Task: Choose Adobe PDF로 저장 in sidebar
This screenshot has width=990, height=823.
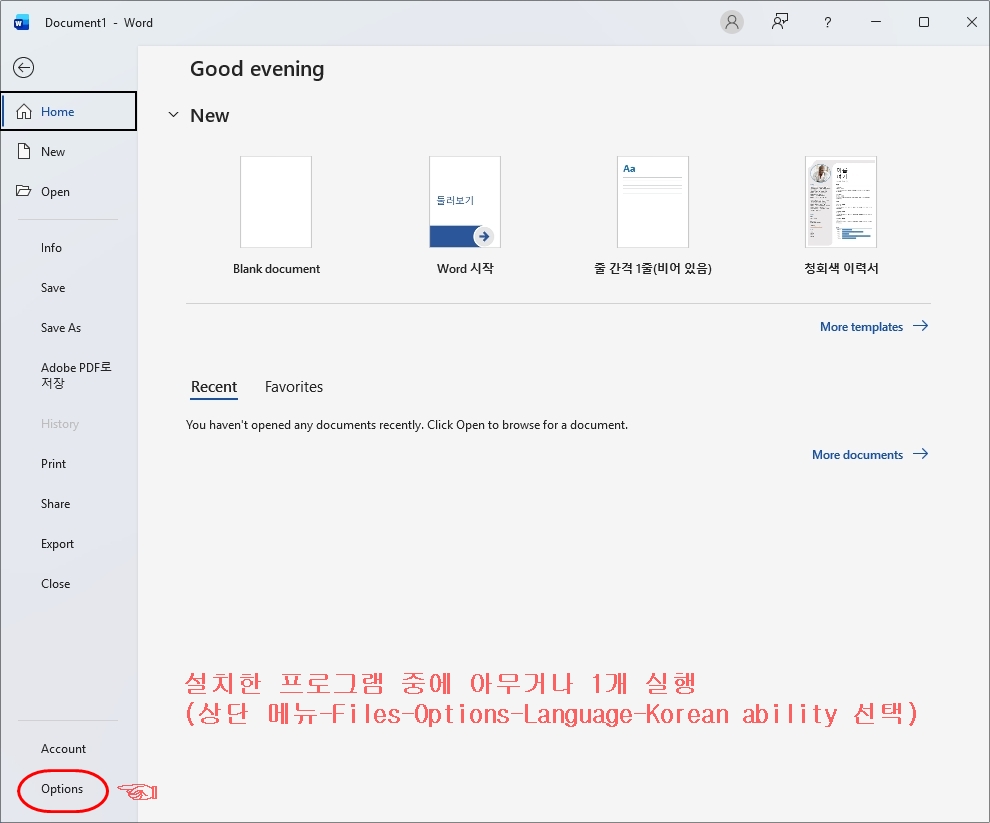Action: 76,375
